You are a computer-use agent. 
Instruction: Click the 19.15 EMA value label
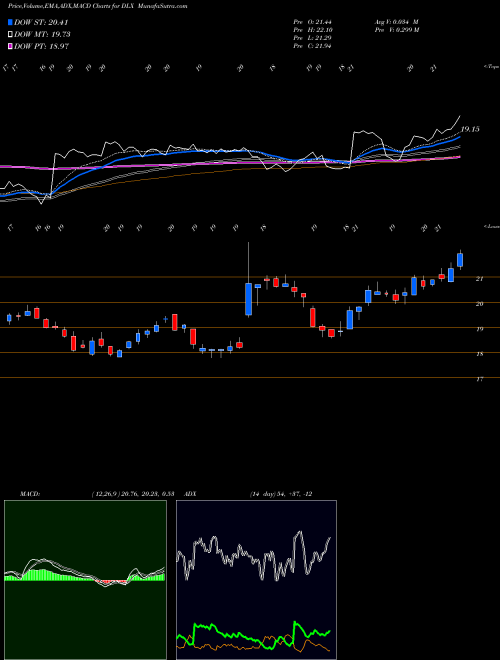(470, 130)
